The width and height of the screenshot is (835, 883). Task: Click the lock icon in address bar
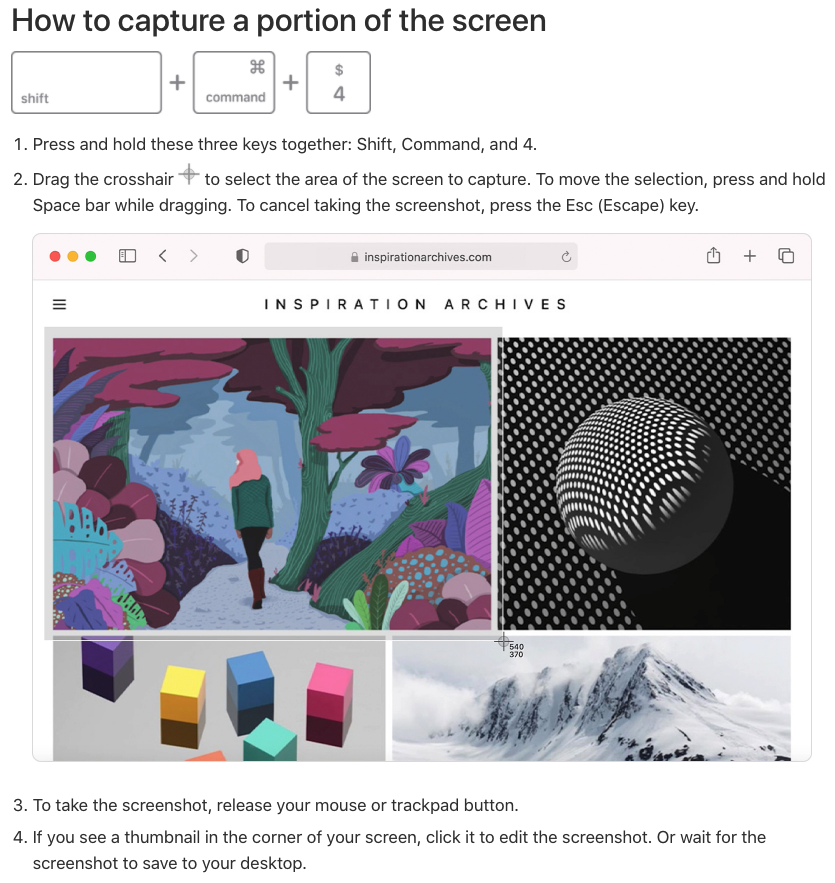pyautogui.click(x=354, y=257)
